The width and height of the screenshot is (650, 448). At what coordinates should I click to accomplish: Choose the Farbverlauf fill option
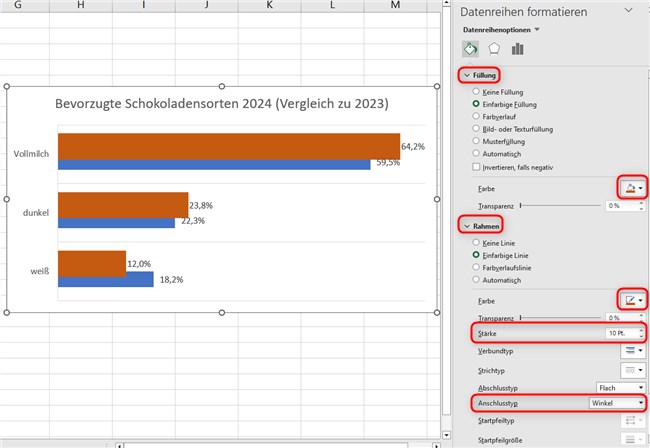[x=477, y=116]
